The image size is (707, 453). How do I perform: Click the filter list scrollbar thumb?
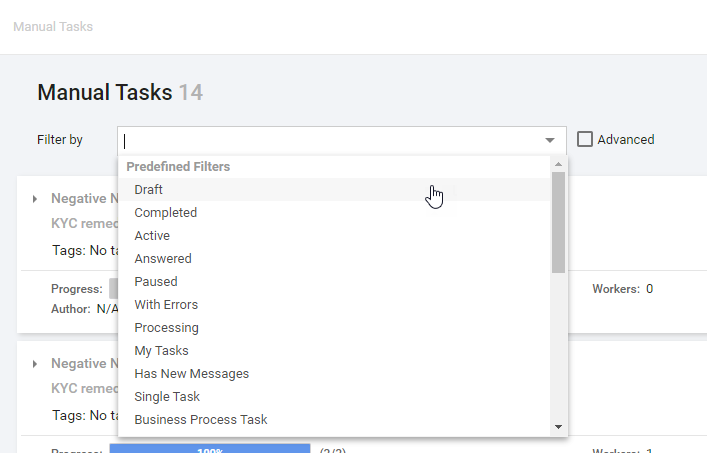558,222
